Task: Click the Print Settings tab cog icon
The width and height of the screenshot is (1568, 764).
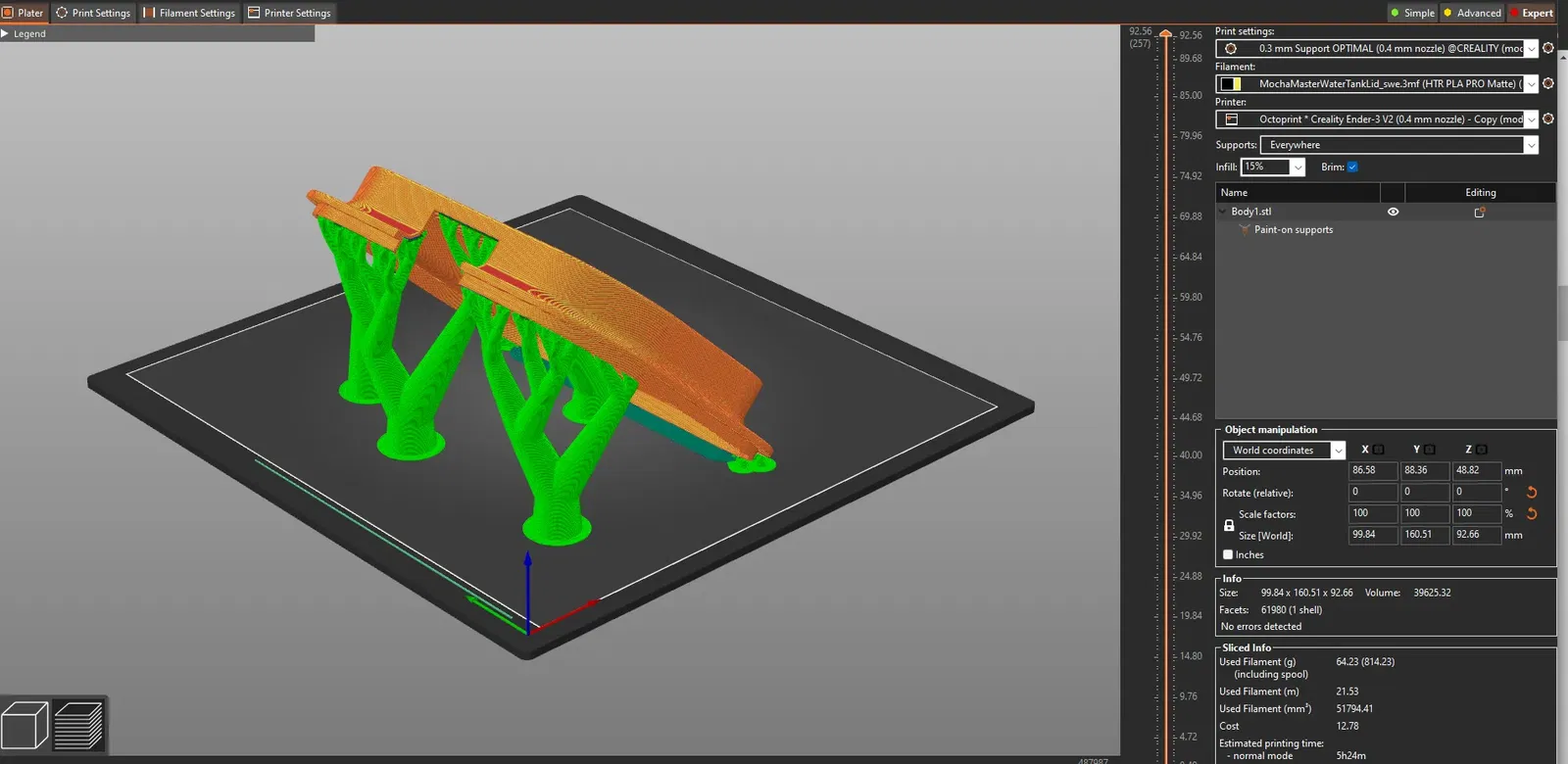Action: click(62, 13)
